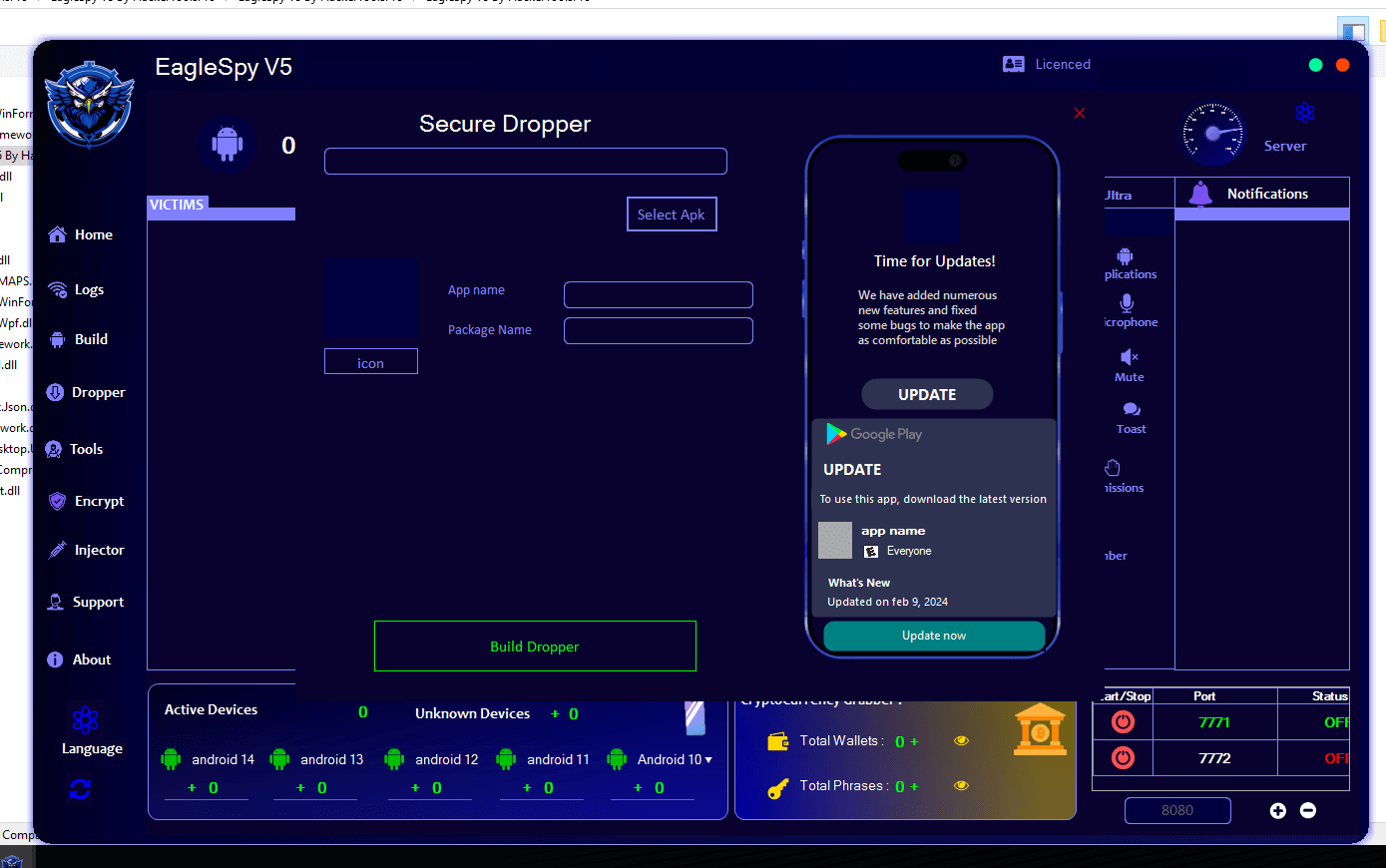This screenshot has width=1386, height=868.
Task: Expand the Android 10 version dropdown
Action: pyautogui.click(x=708, y=759)
